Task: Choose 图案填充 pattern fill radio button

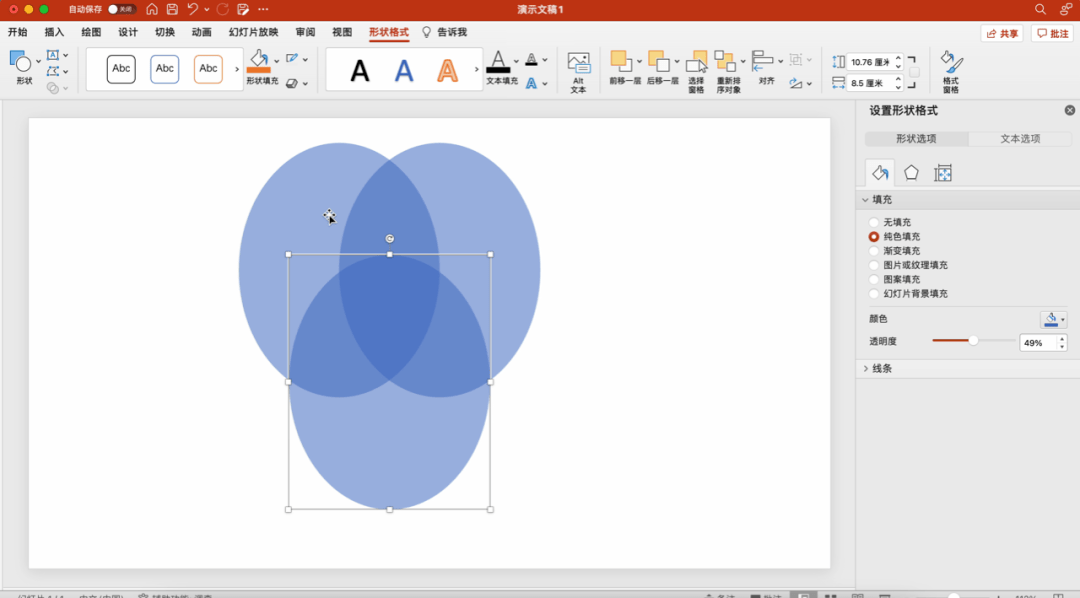Action: [x=874, y=280]
